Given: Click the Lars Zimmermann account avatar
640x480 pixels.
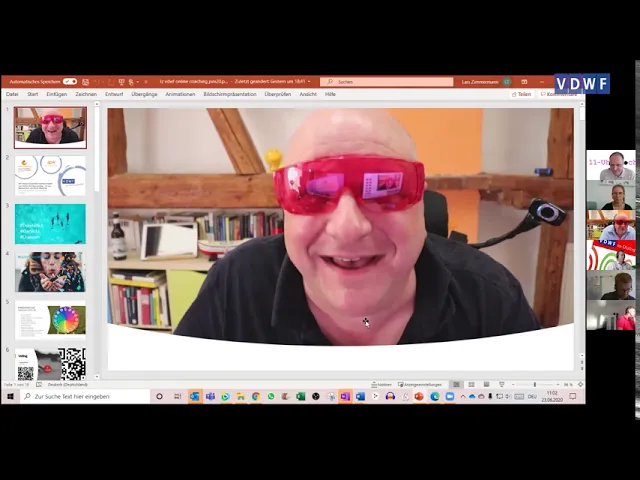Looking at the screenshot, I should pyautogui.click(x=507, y=82).
